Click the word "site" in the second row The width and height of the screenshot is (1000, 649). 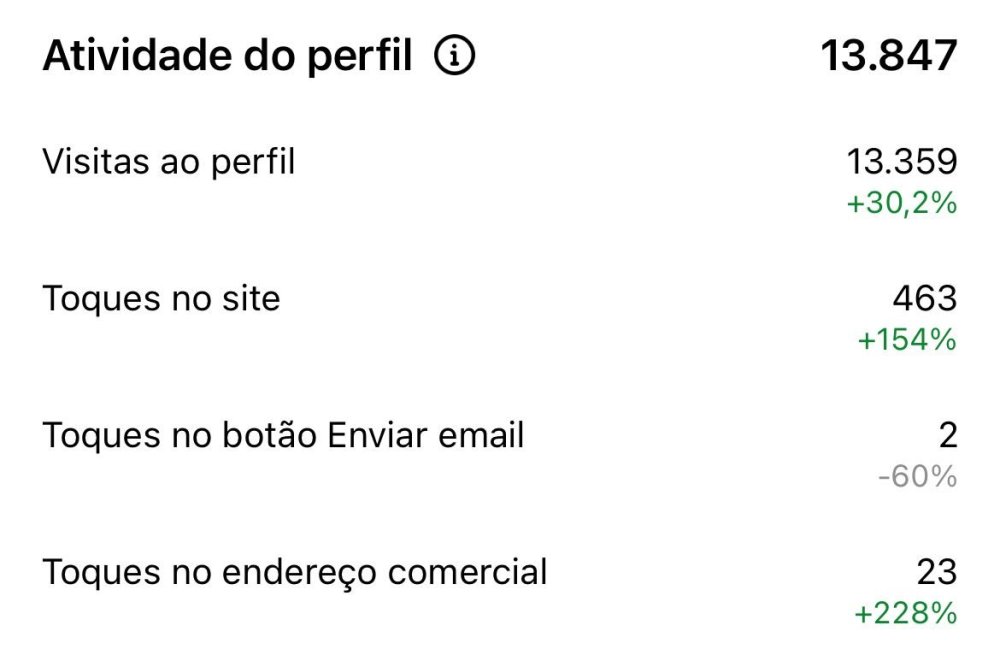(250, 298)
